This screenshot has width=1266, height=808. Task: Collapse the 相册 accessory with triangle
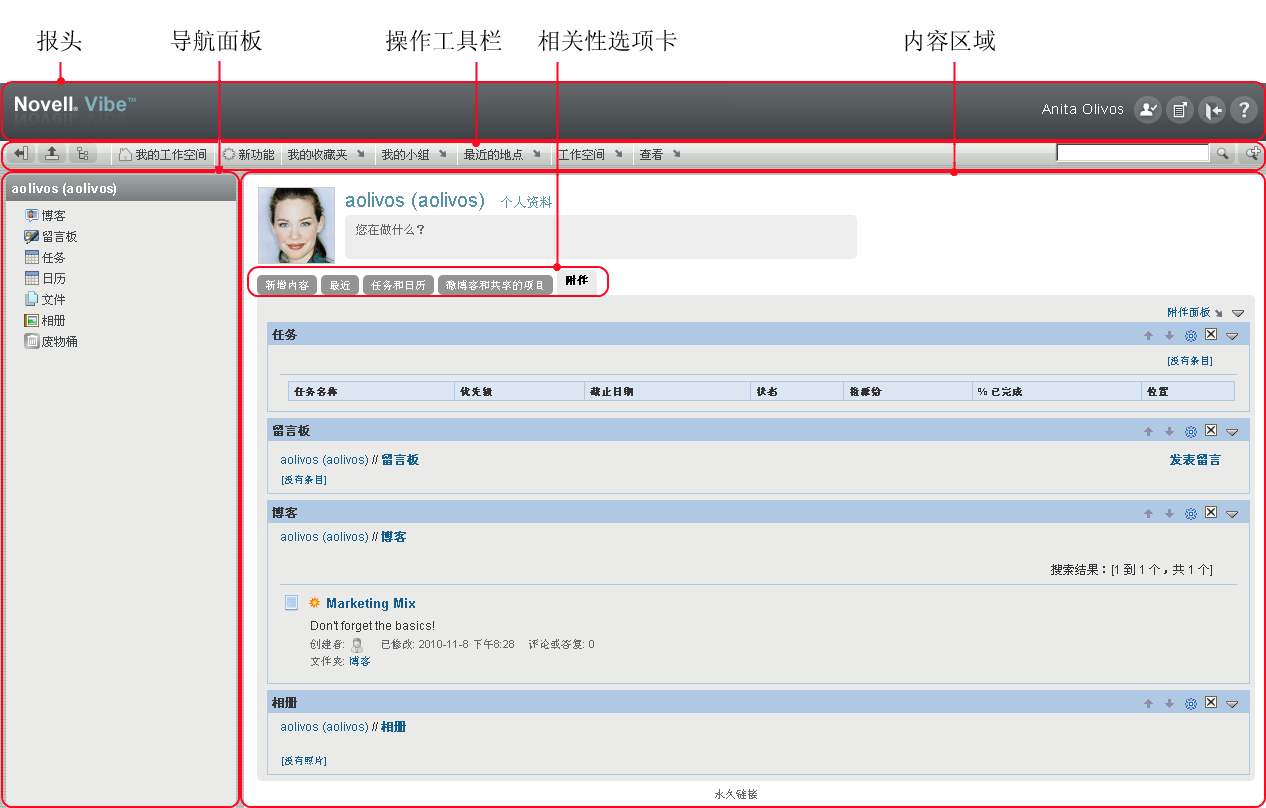[1232, 705]
